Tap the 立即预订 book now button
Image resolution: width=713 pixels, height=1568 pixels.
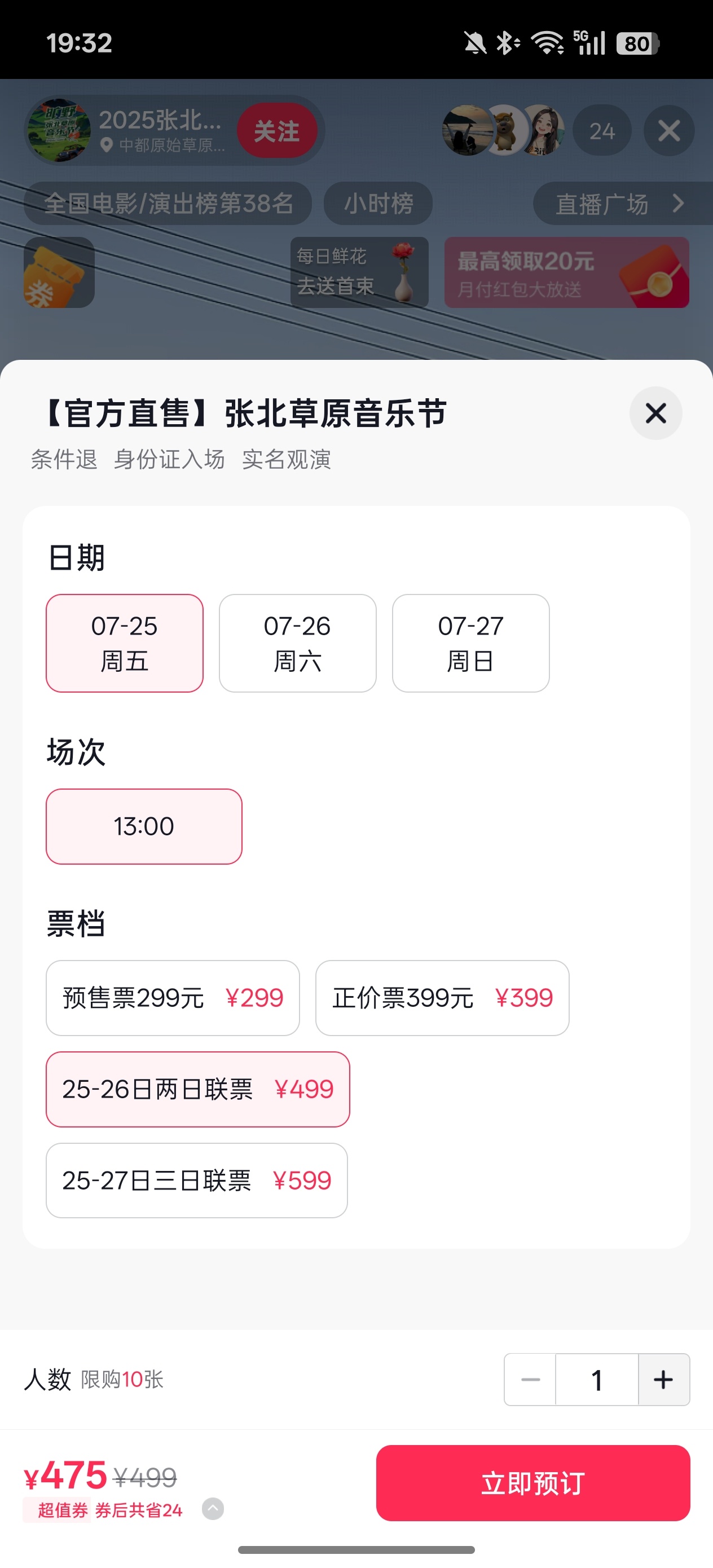[x=532, y=1483]
